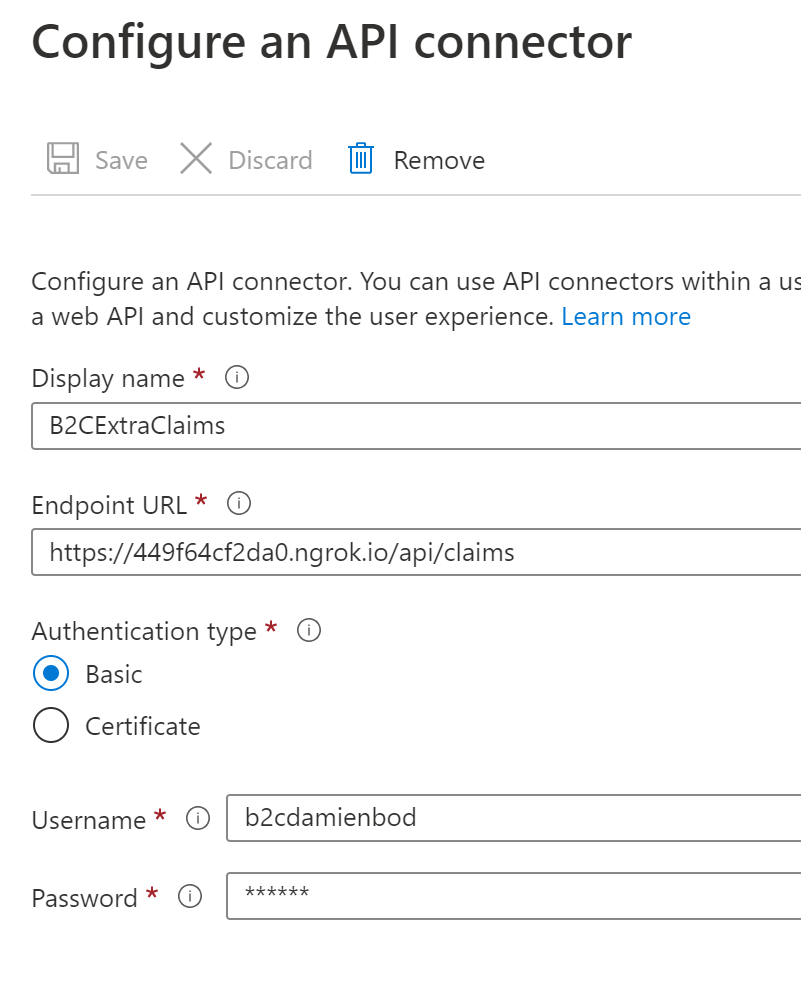
Task: Click the Discard X icon
Action: [x=196, y=158]
